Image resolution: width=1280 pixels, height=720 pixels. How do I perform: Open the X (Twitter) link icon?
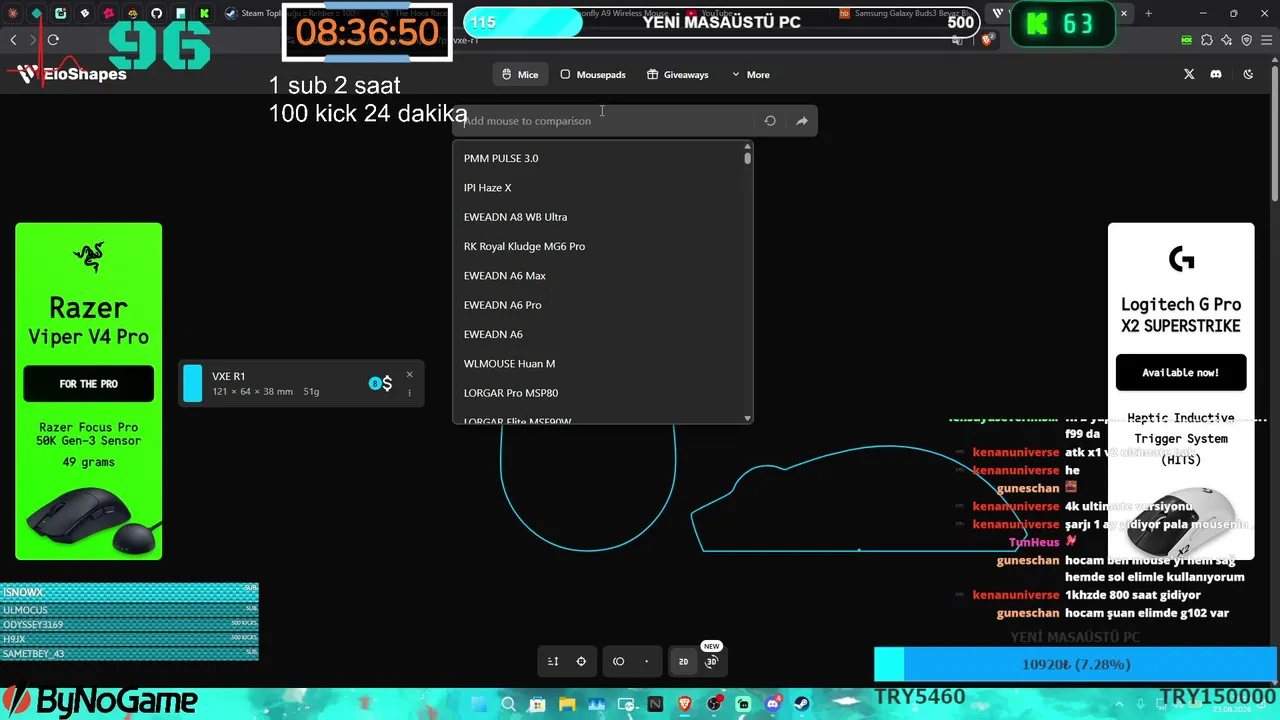coord(1189,74)
